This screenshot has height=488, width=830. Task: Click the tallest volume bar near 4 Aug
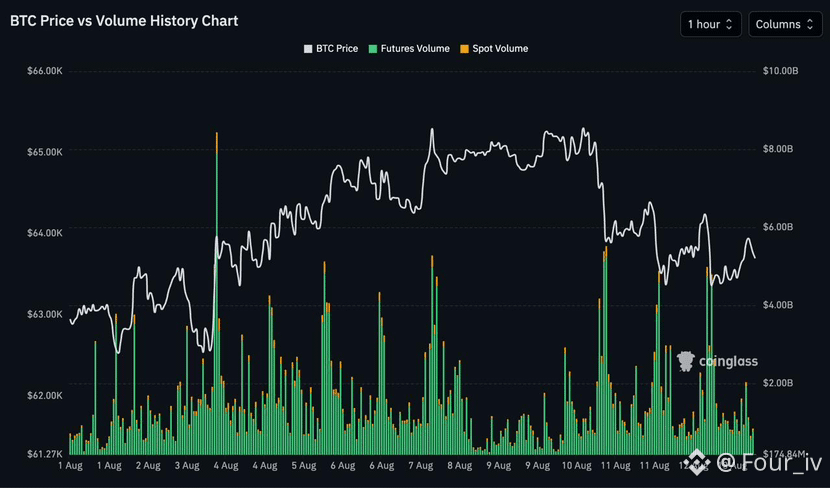(216, 294)
